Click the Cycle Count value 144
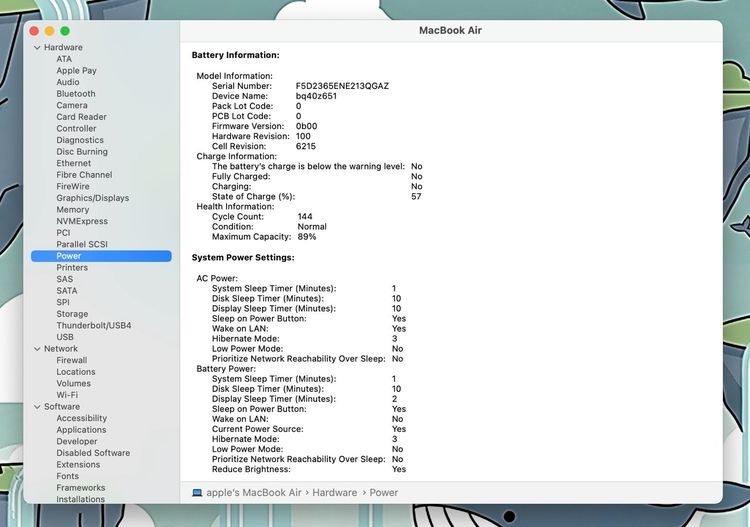Image resolution: width=750 pixels, height=527 pixels. [x=305, y=217]
